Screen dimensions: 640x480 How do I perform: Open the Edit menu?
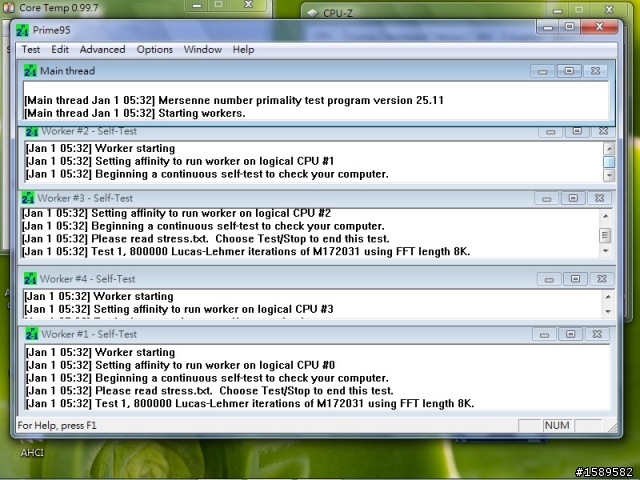pyautogui.click(x=60, y=49)
